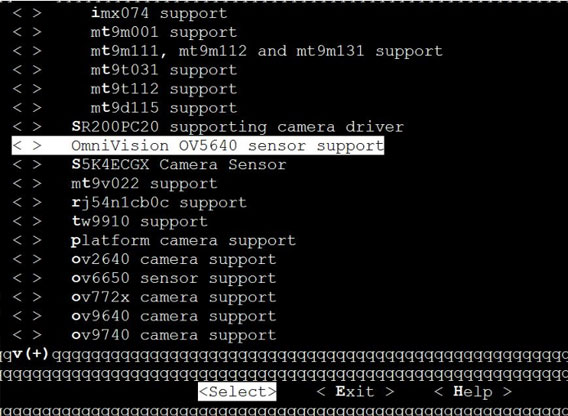Image resolution: width=568 pixels, height=416 pixels.
Task: Select the rj54n1cb0c support entry
Action: tap(159, 202)
